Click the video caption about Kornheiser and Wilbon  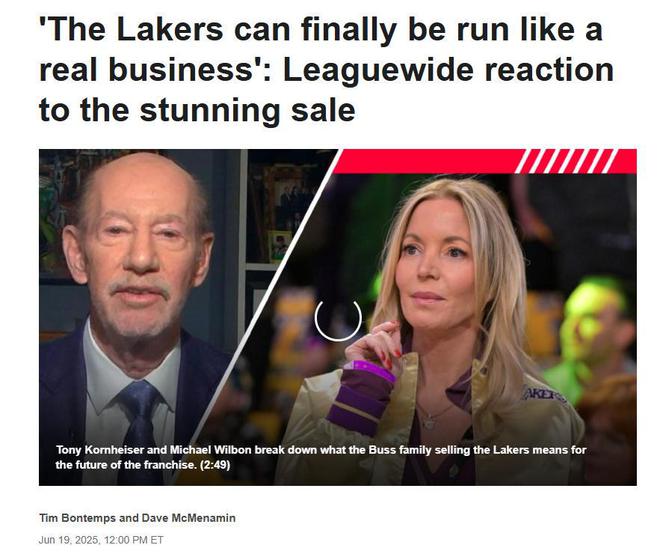pyautogui.click(x=321, y=457)
